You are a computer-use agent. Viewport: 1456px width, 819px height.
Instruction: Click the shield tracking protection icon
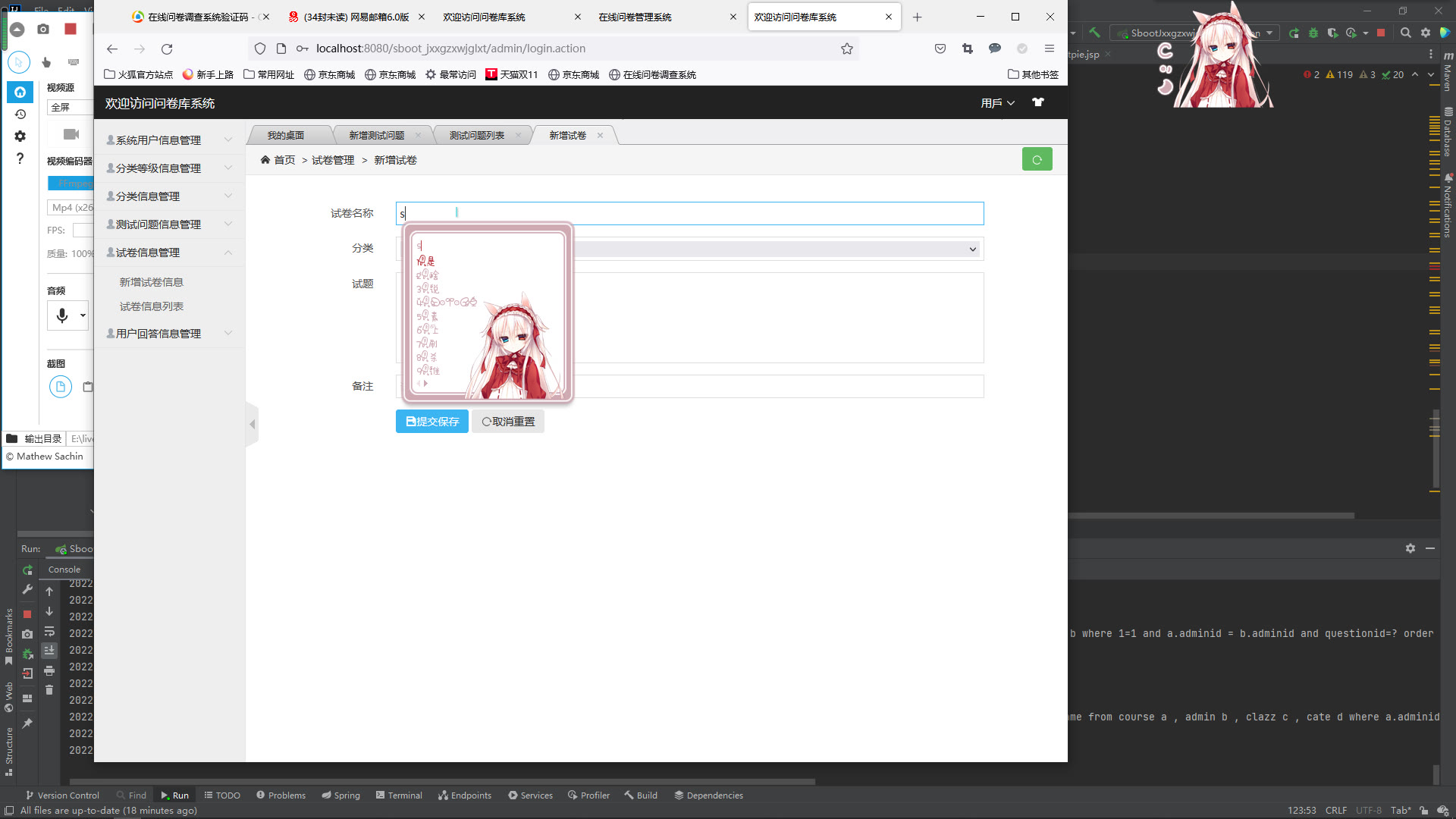tap(260, 49)
